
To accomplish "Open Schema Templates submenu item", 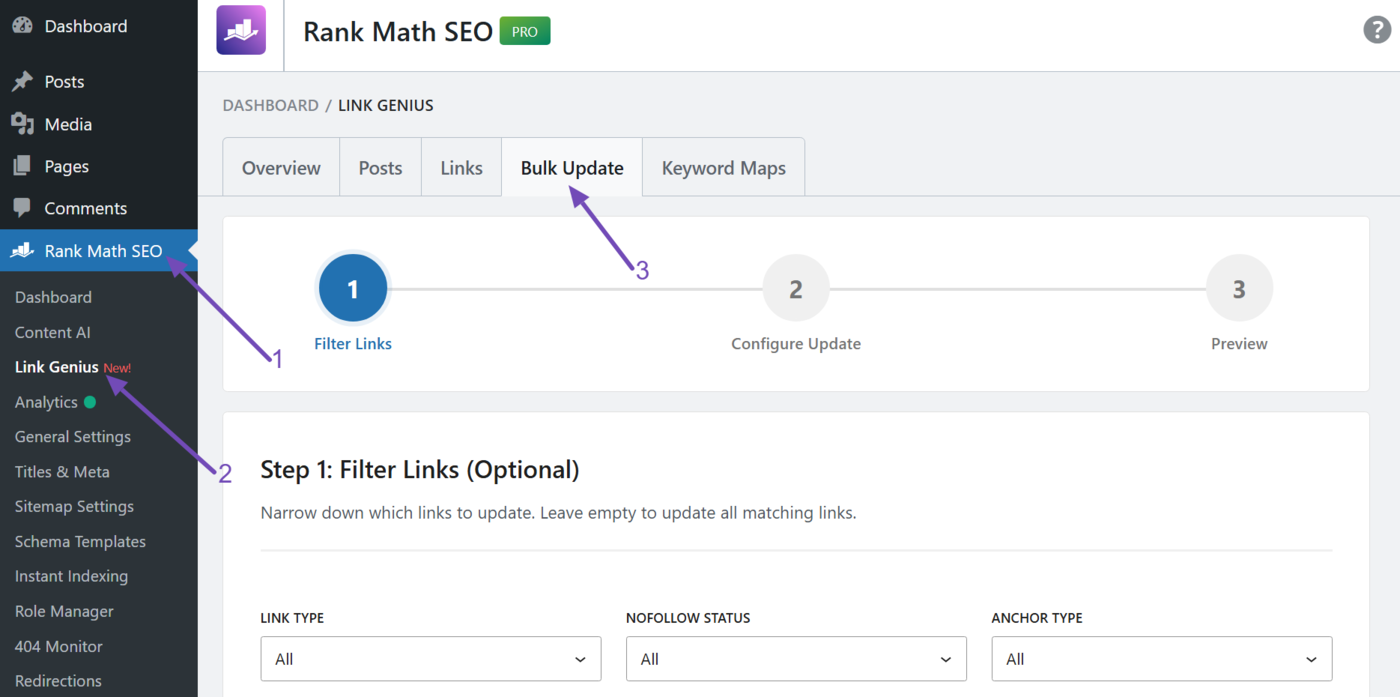I will click(x=80, y=542).
